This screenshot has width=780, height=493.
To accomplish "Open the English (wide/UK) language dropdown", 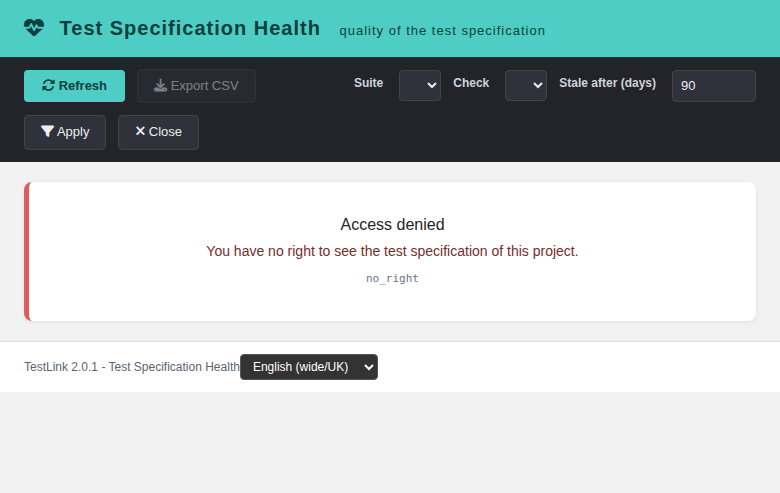I will click(309, 367).
